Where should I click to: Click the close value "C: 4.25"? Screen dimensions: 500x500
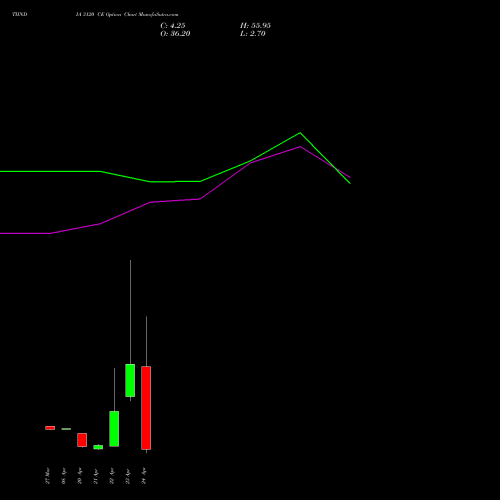[173, 26]
